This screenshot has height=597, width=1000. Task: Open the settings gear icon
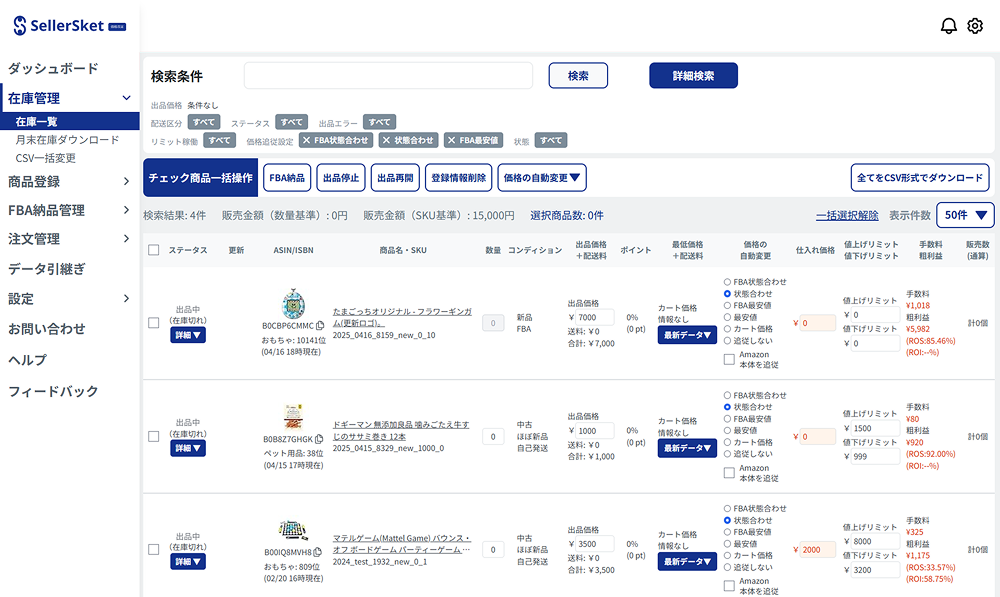point(975,26)
